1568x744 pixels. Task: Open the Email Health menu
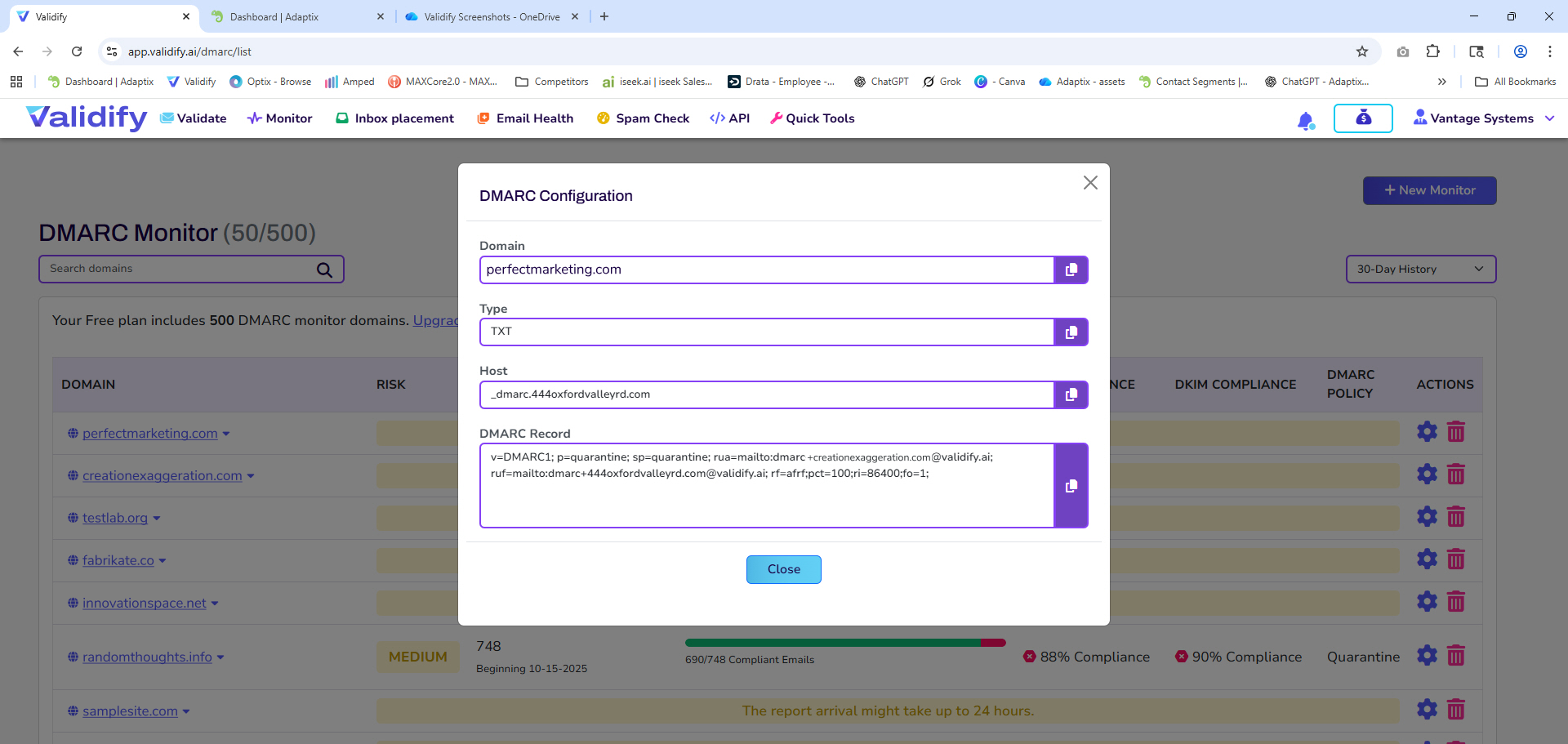click(x=525, y=118)
